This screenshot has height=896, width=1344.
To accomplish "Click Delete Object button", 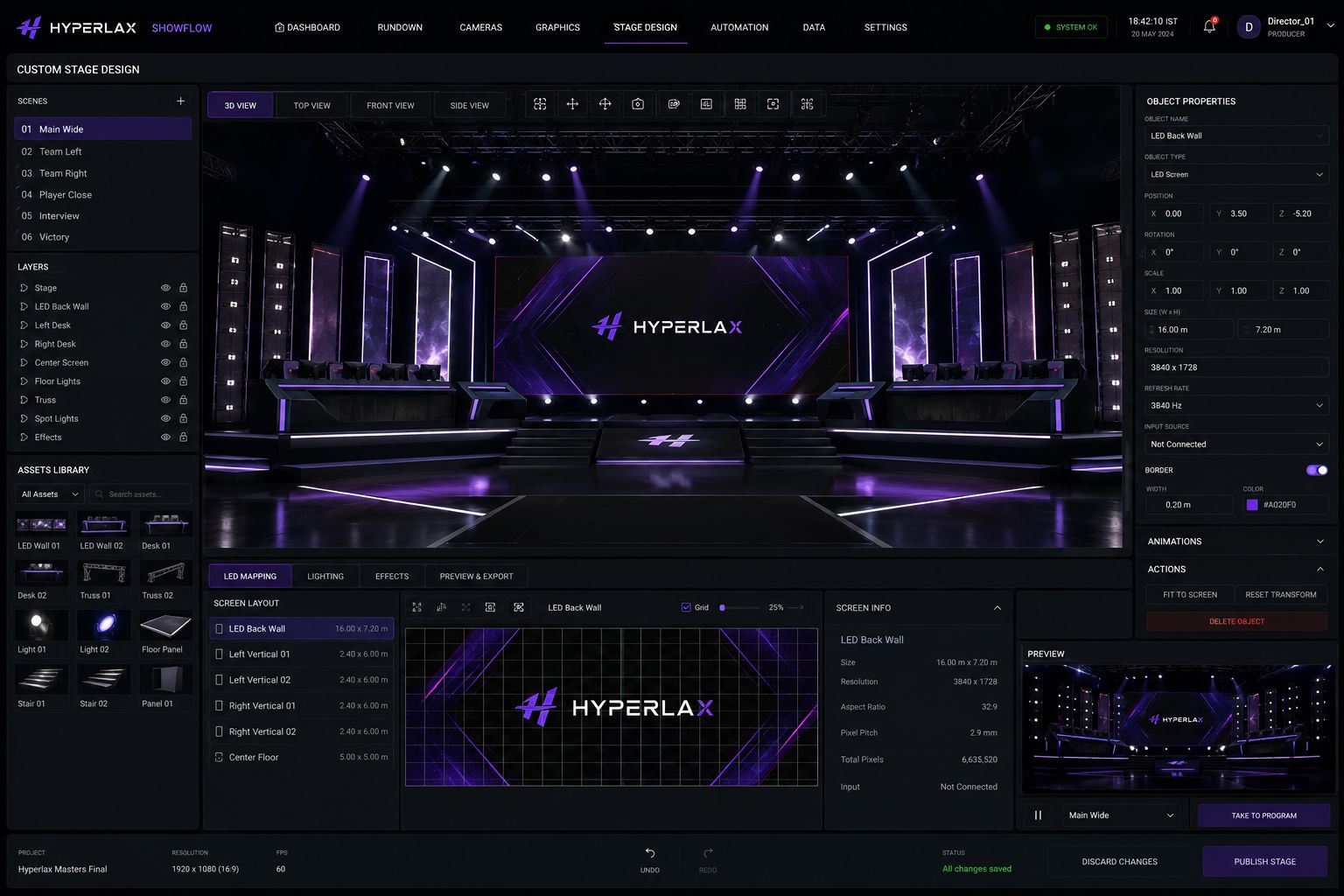I will 1236,621.
